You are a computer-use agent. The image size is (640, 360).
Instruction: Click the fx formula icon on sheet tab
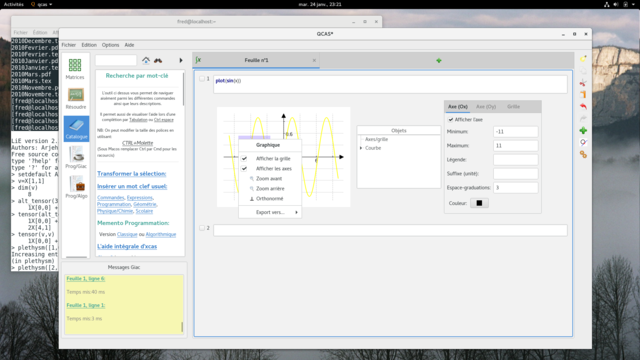coord(198,60)
